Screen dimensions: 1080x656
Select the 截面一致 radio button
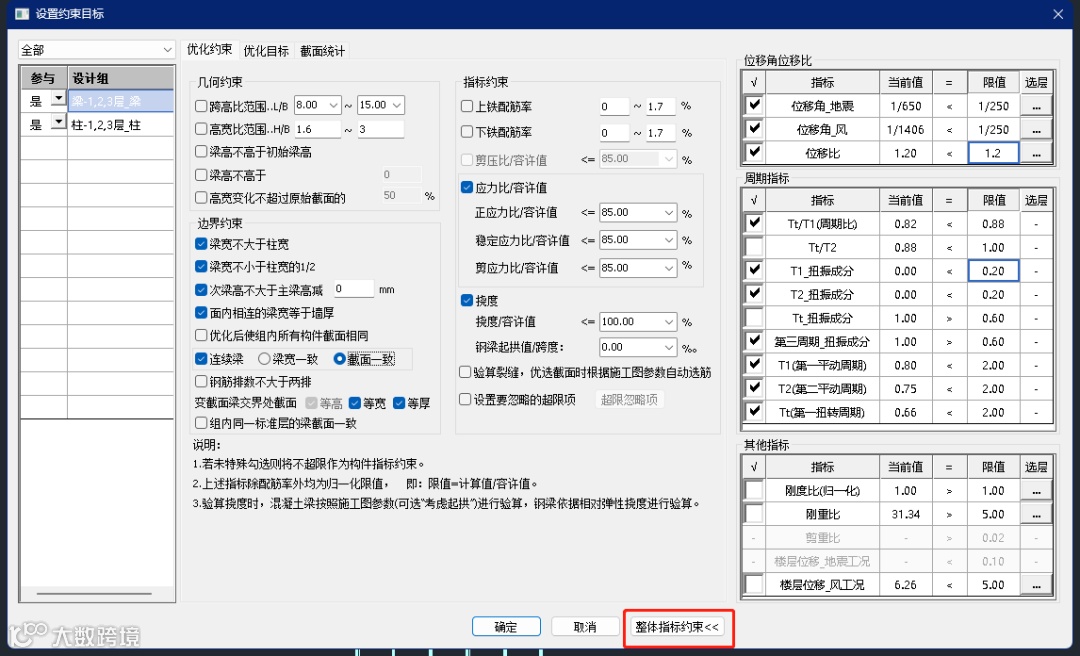pyautogui.click(x=339, y=359)
